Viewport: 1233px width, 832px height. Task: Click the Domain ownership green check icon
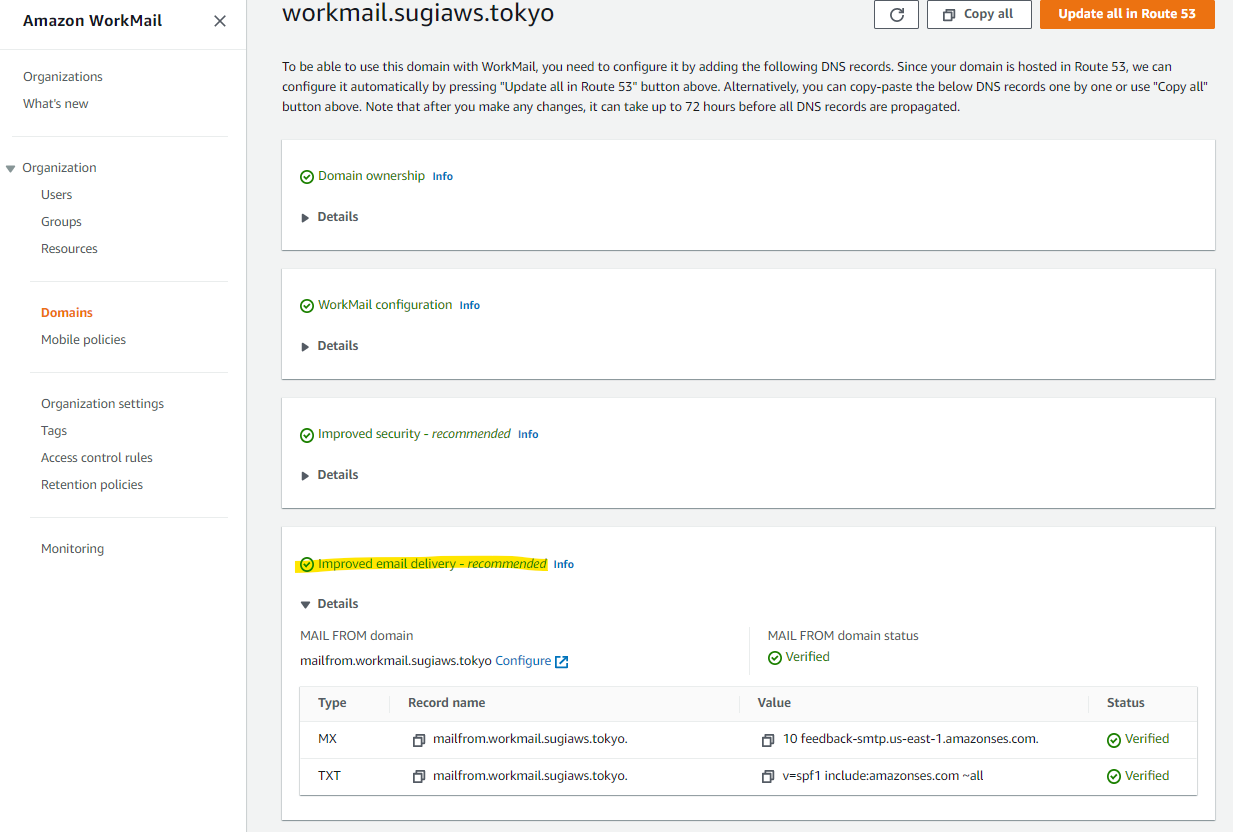(307, 177)
